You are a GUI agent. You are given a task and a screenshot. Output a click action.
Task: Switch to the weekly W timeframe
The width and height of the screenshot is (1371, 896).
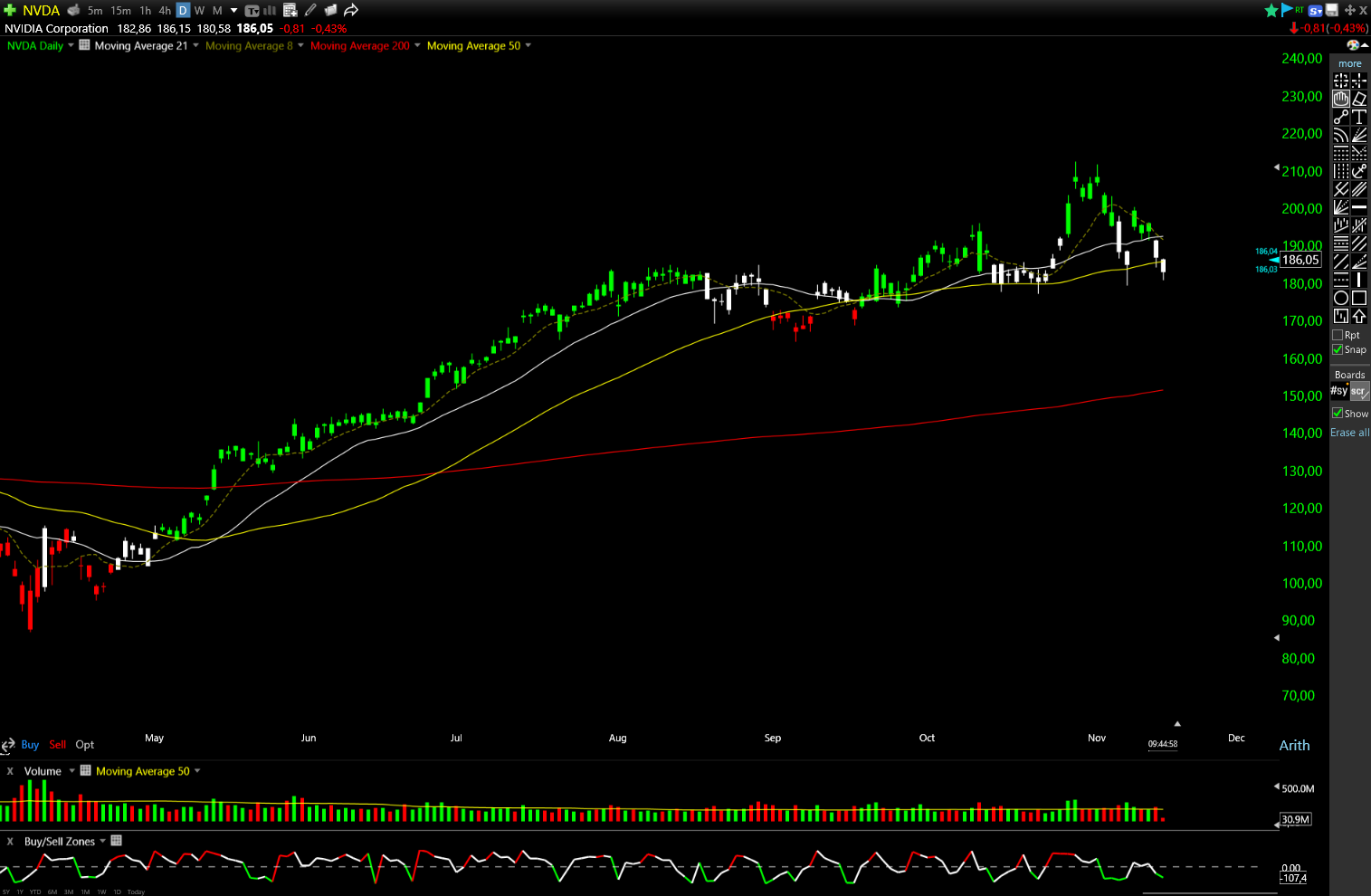(x=200, y=11)
